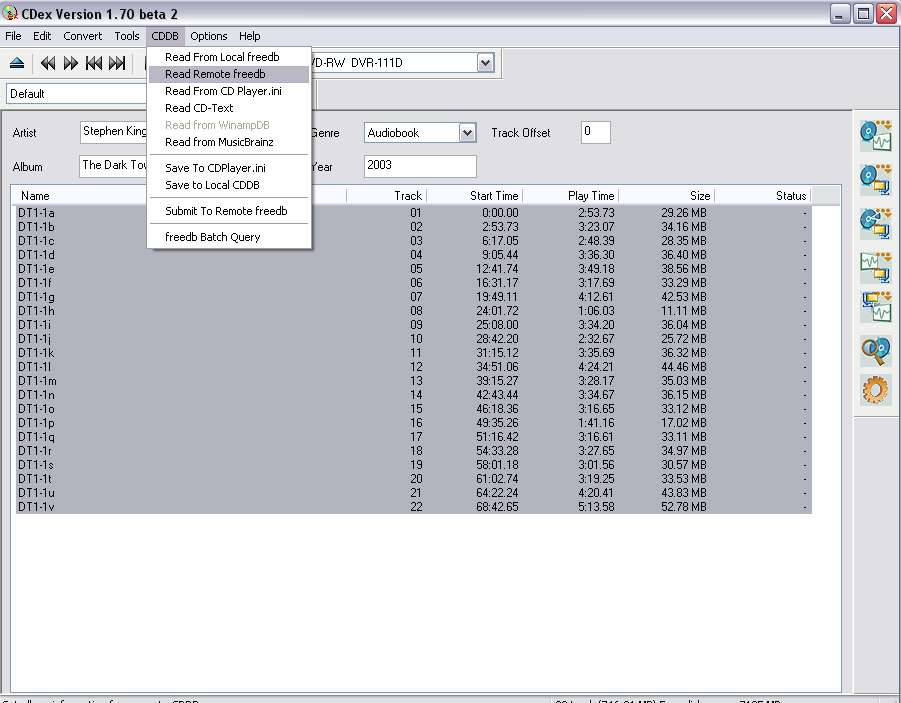The width and height of the screenshot is (901, 703).
Task: Select Submit To Remote freedb
Action: pos(229,211)
